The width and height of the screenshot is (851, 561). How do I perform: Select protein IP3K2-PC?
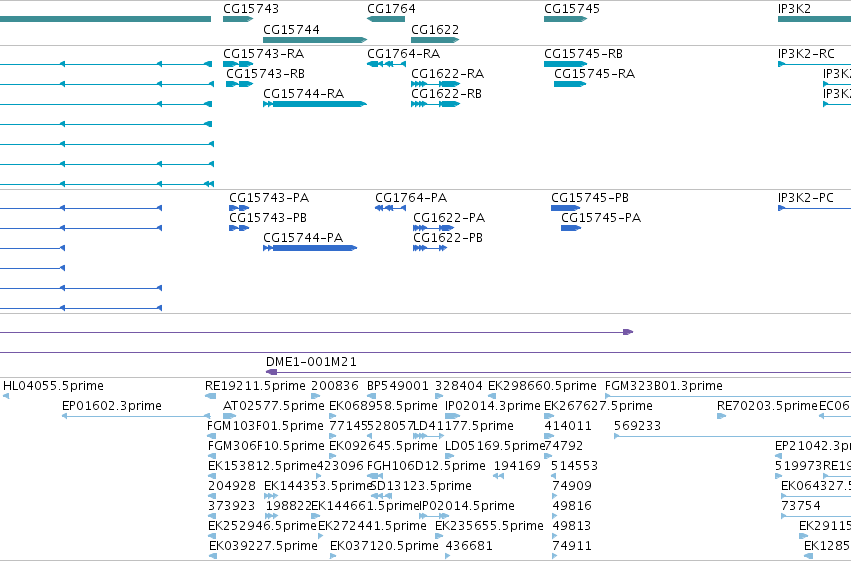coord(805,197)
